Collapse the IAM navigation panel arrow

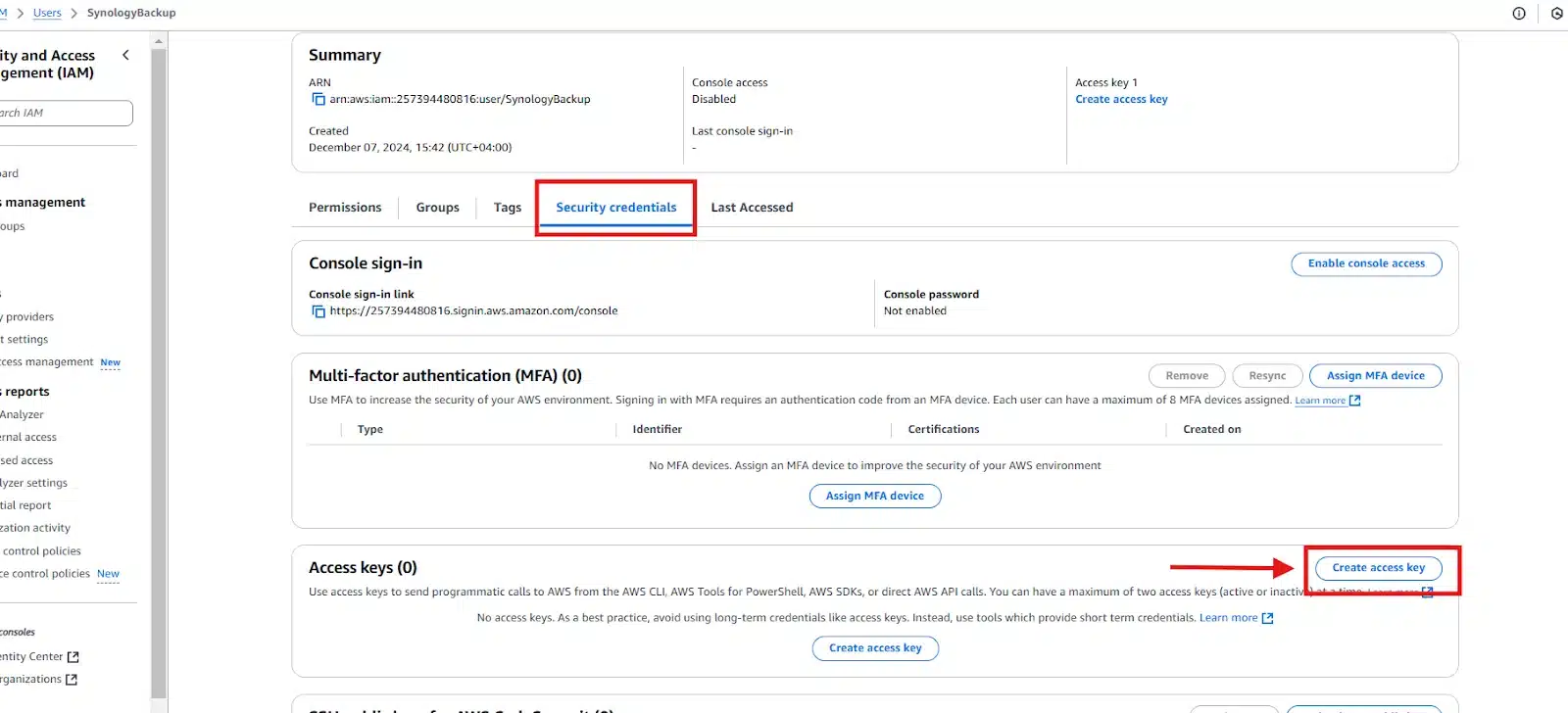(125, 55)
